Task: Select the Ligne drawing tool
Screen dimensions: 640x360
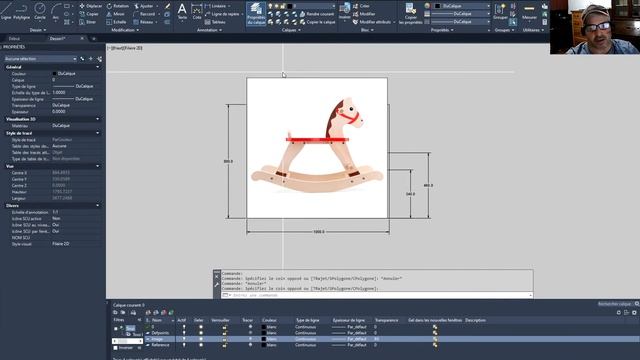Action: point(6,11)
